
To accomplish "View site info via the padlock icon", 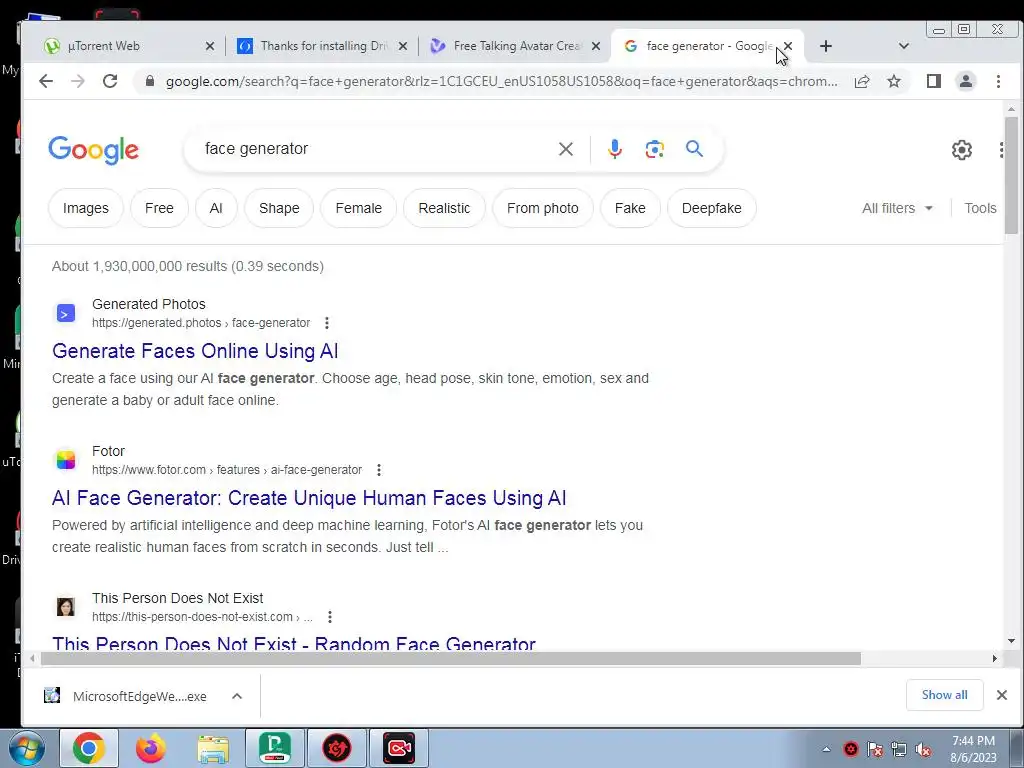I will click(x=150, y=81).
